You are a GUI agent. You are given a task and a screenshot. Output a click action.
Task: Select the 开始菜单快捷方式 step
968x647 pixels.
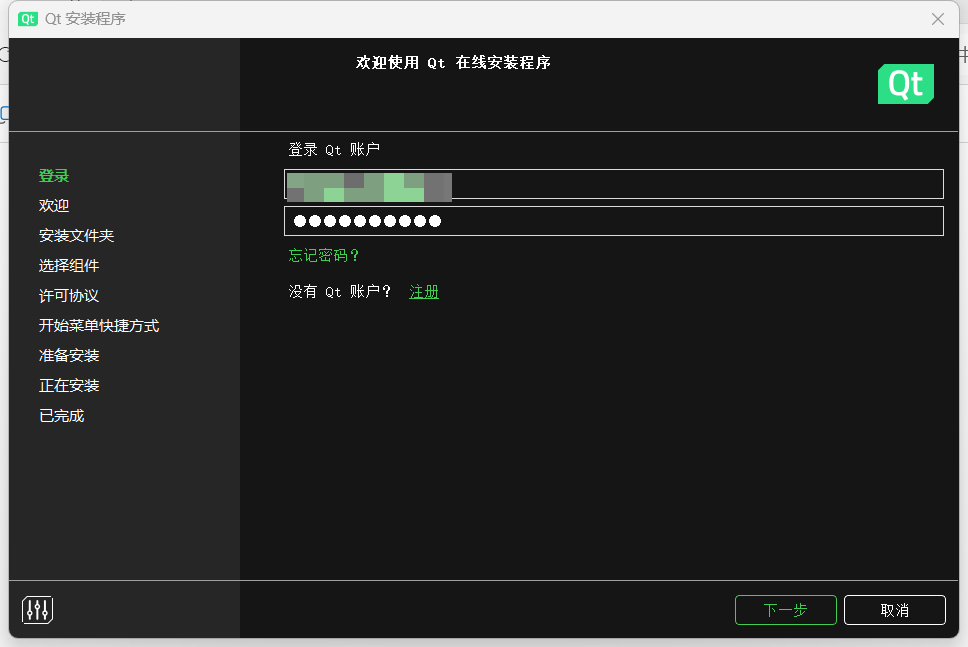point(99,326)
